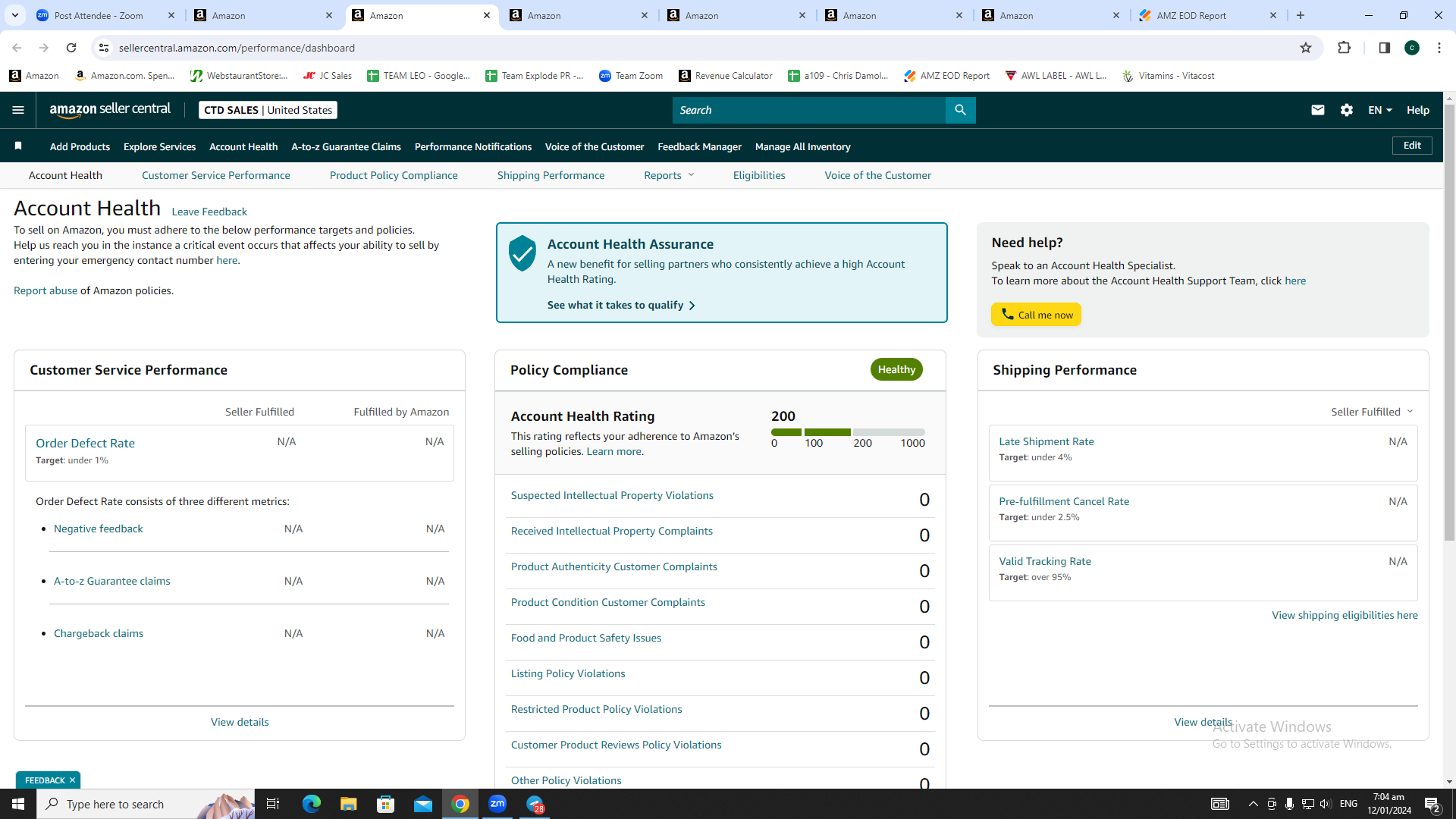1456x819 pixels.
Task: Click the Amazon Seller Central logo
Action: click(110, 110)
